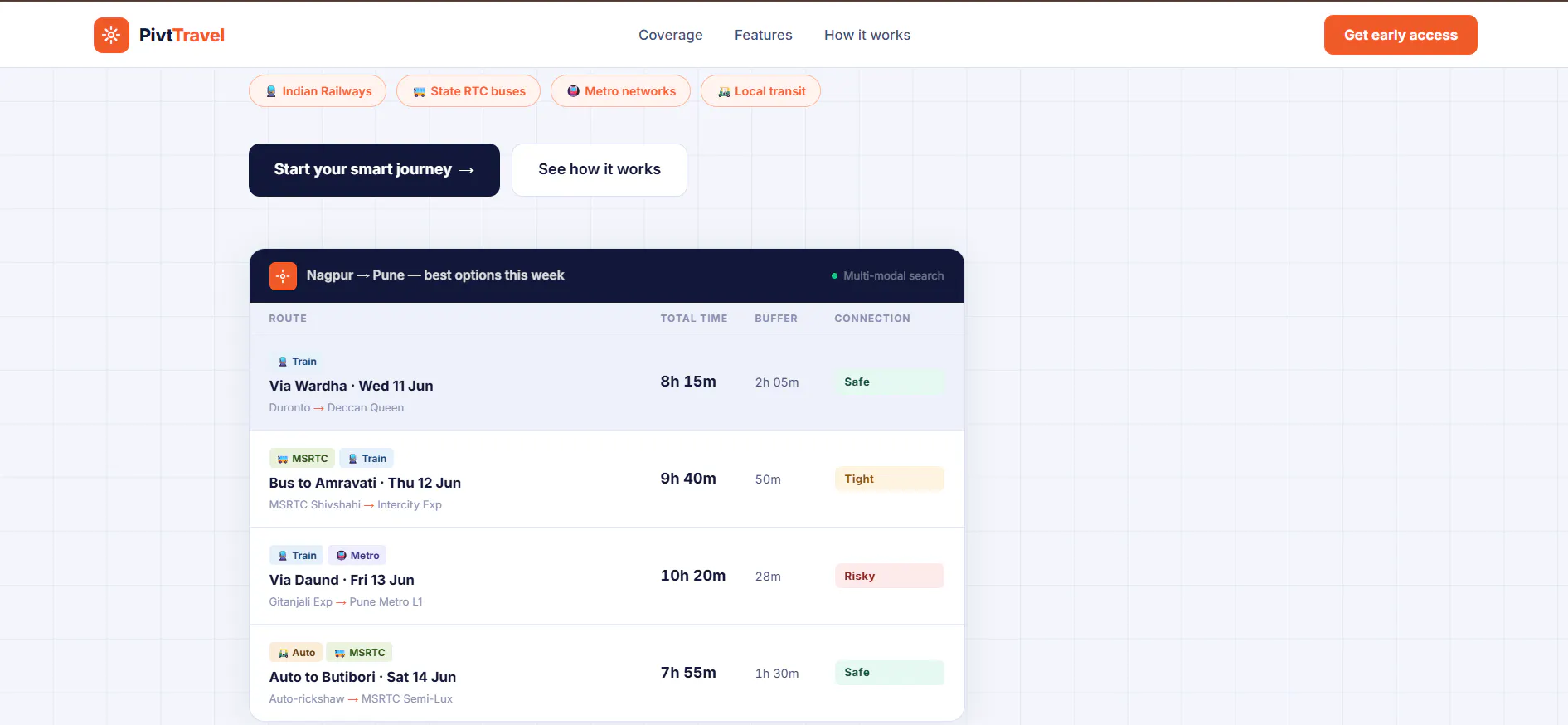1568x725 pixels.
Task: Select Auto to Butibori · Sat 14 Jun route
Action: click(x=362, y=677)
